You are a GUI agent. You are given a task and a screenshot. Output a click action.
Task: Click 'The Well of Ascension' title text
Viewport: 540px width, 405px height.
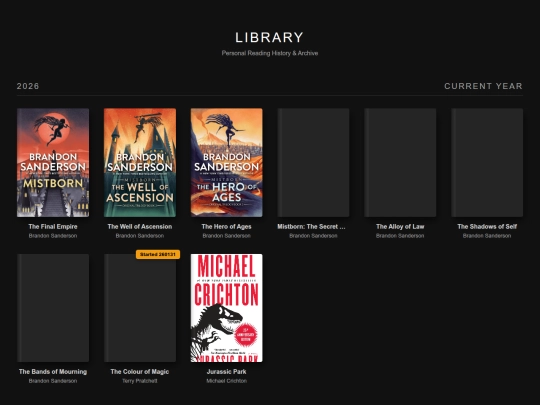coord(140,227)
